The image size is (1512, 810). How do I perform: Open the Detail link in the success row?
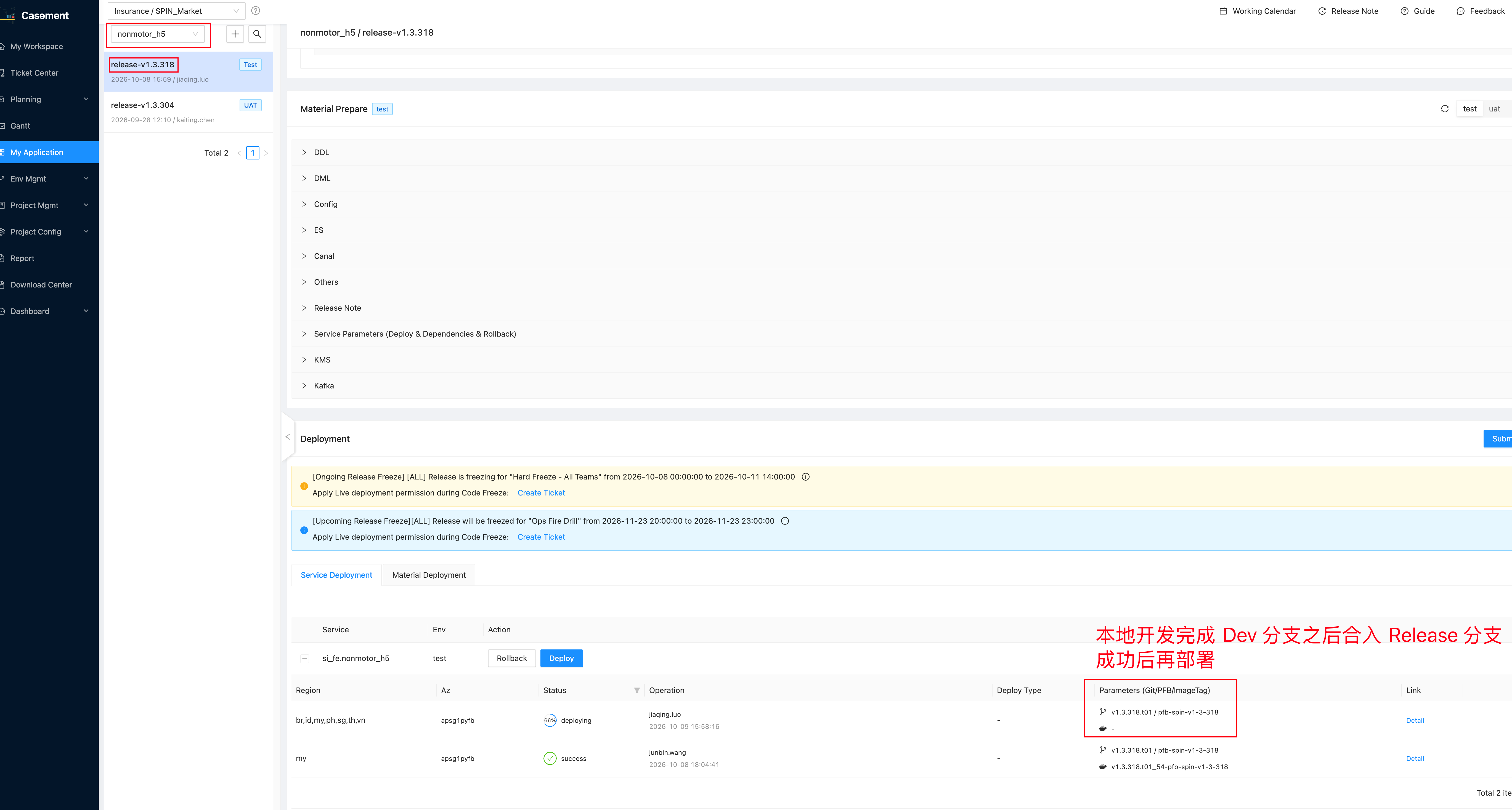pyautogui.click(x=1415, y=759)
